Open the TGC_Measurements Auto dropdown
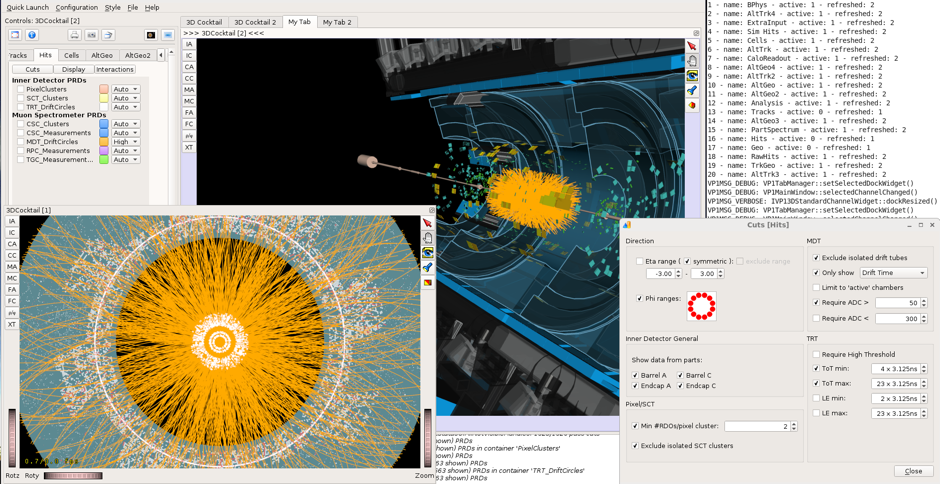Image resolution: width=940 pixels, height=484 pixels. pyautogui.click(x=126, y=160)
